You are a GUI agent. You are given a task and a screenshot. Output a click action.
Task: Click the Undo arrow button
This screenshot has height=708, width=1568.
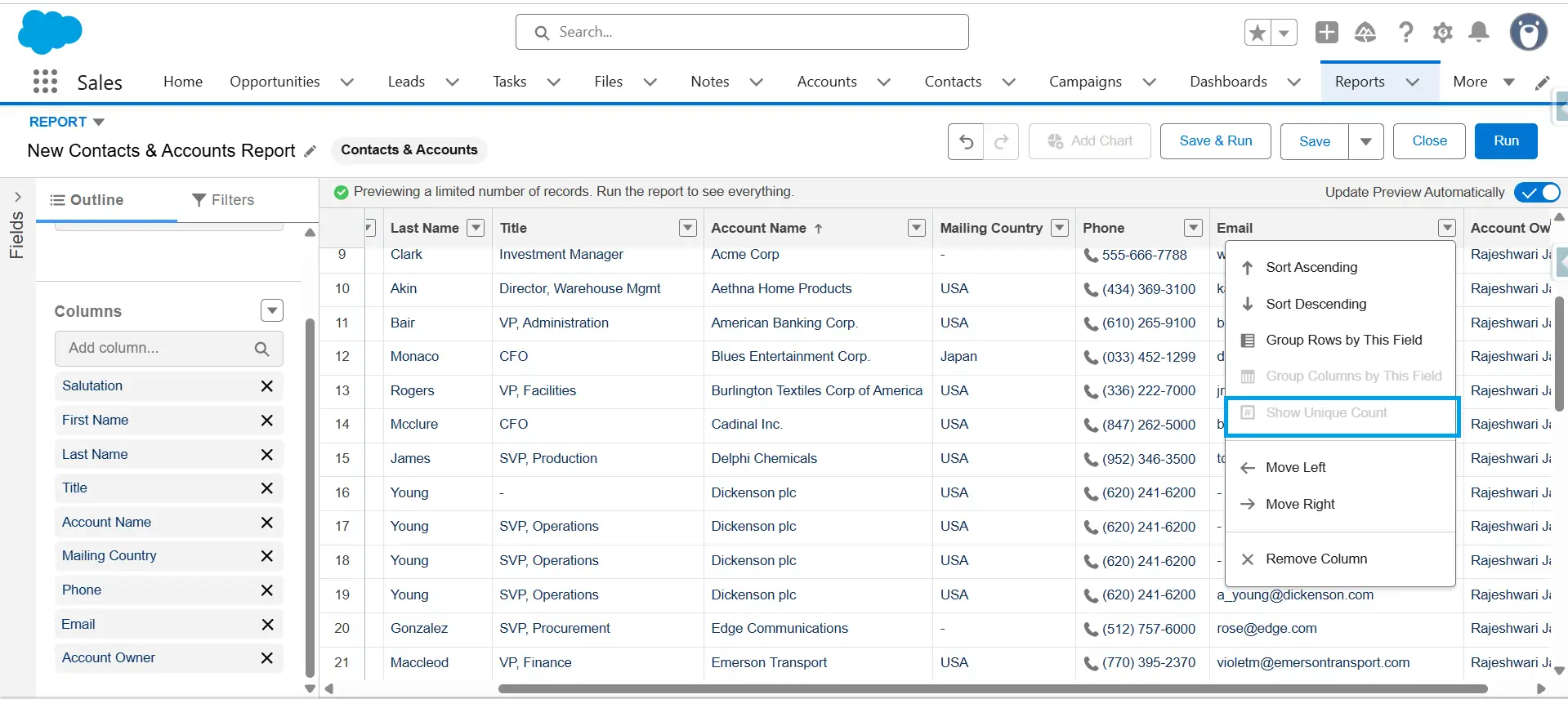[966, 141]
